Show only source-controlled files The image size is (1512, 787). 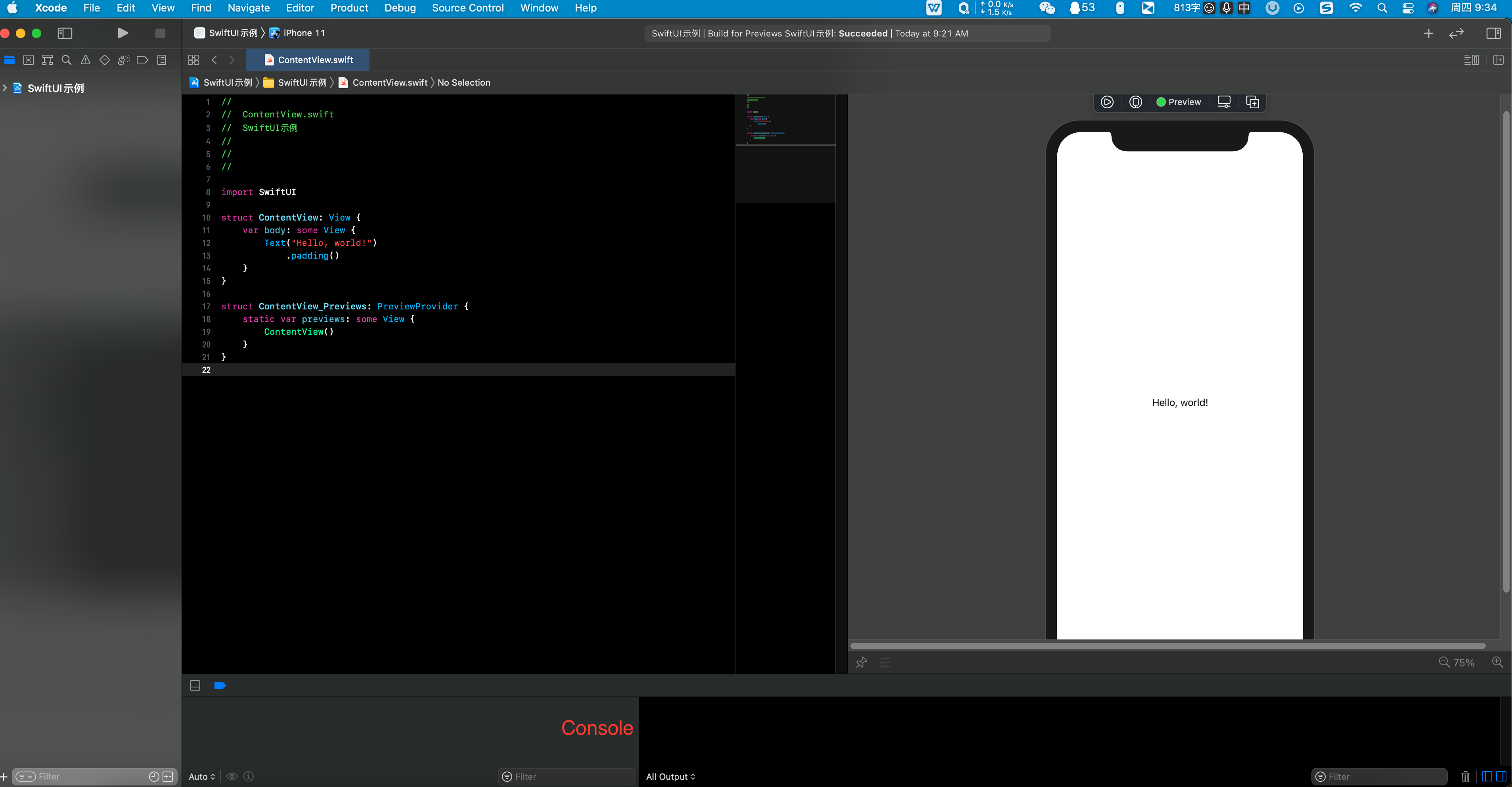(x=168, y=776)
